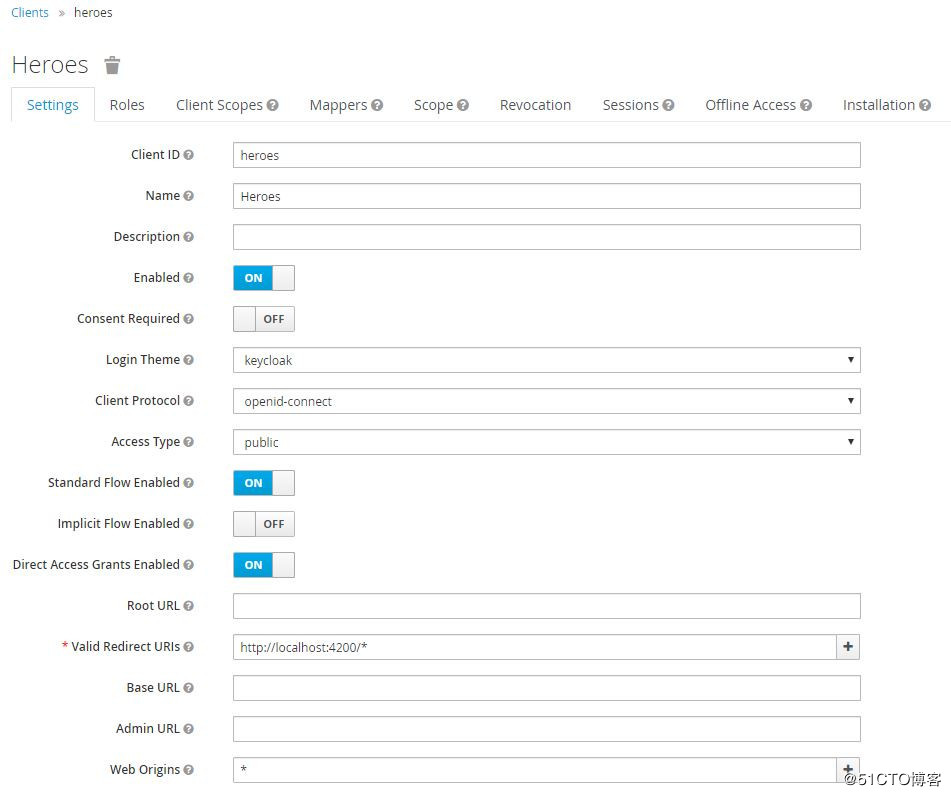Click the trash icon beside Heroes title

pos(113,66)
